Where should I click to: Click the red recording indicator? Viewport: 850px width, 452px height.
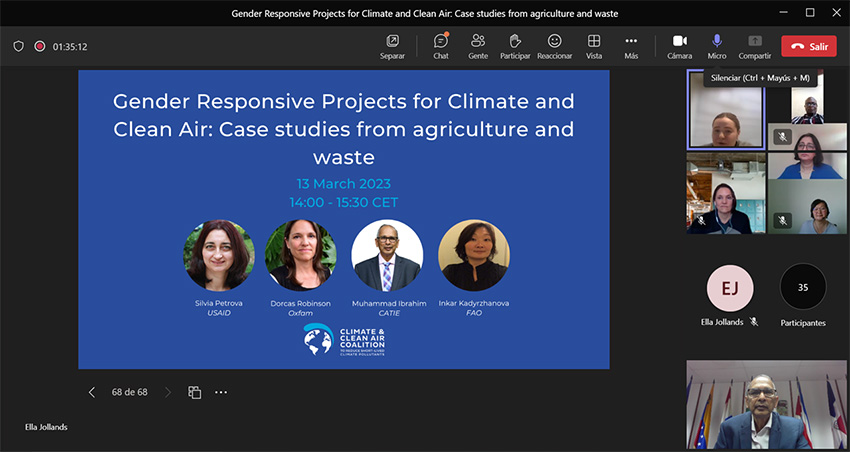point(40,47)
